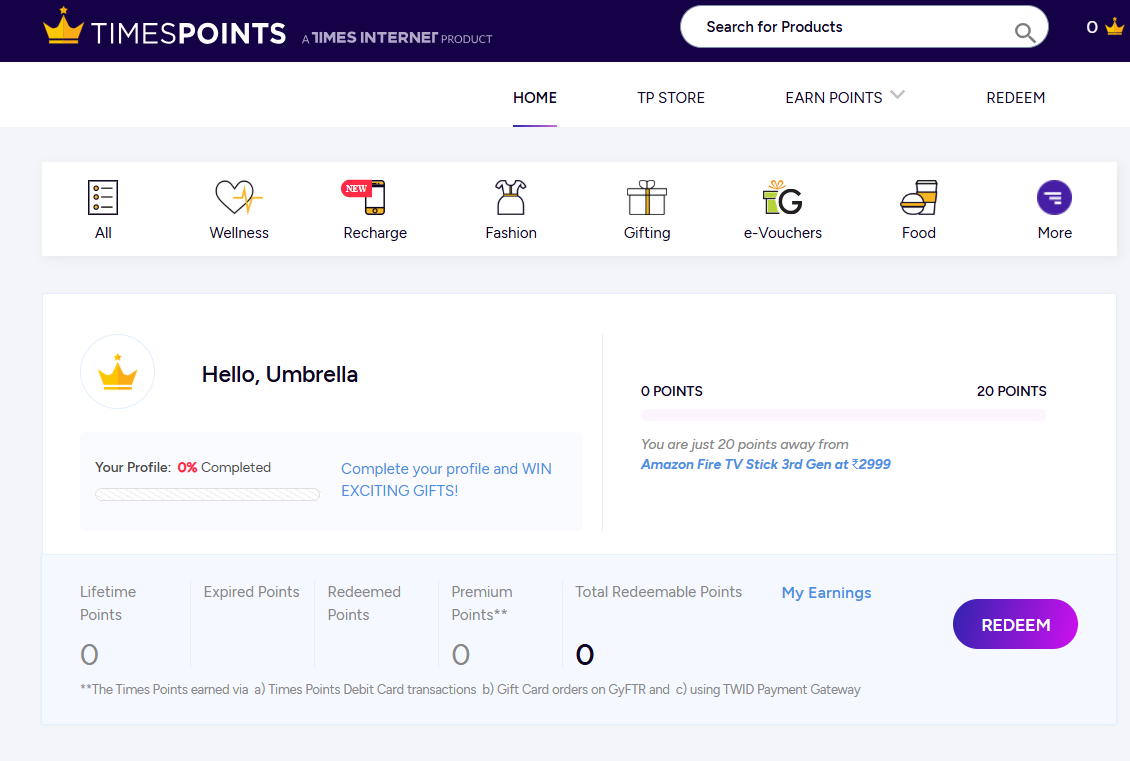
Task: Open the e-Vouchers icon
Action: 783,197
